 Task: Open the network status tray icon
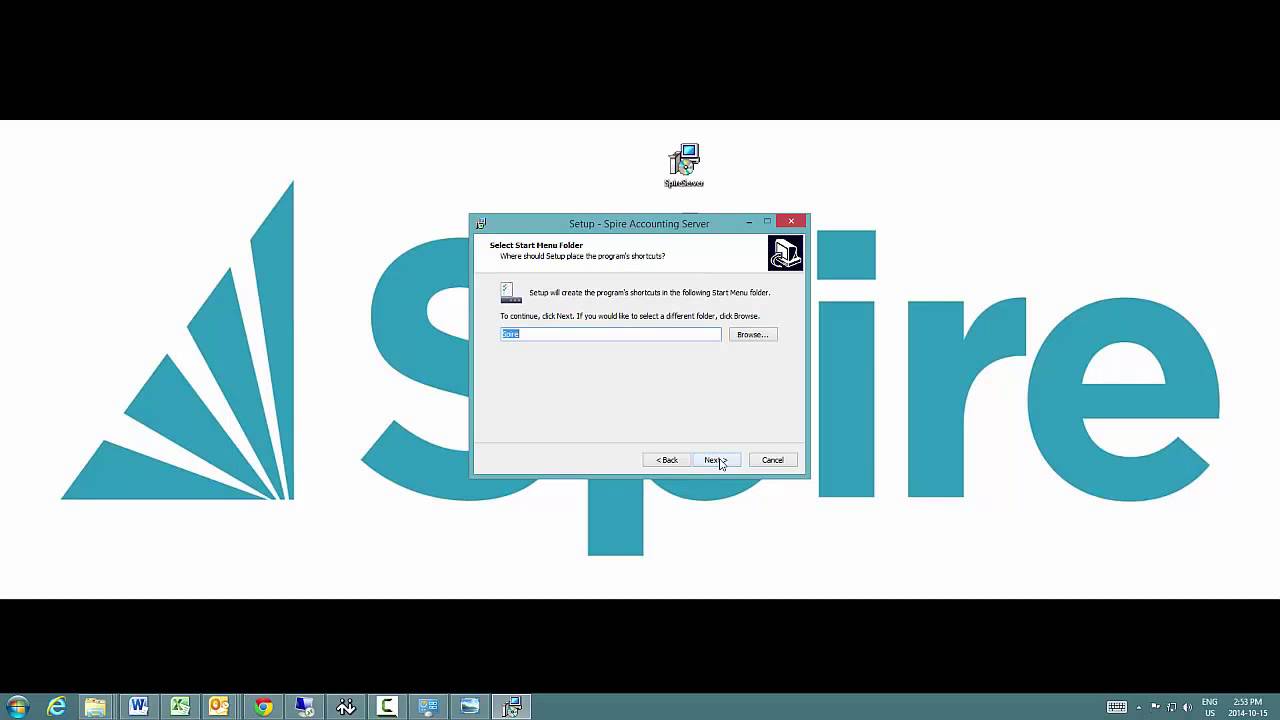coord(1171,707)
